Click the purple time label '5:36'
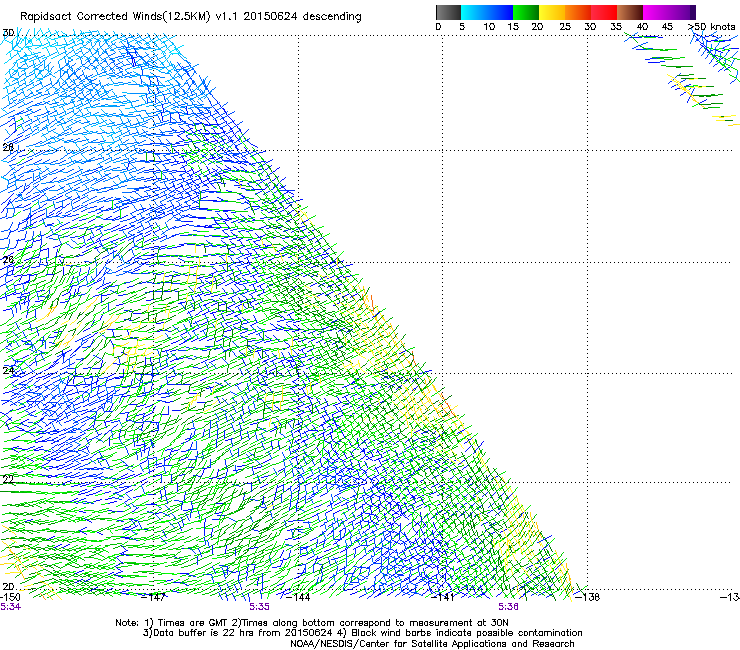 pos(508,607)
